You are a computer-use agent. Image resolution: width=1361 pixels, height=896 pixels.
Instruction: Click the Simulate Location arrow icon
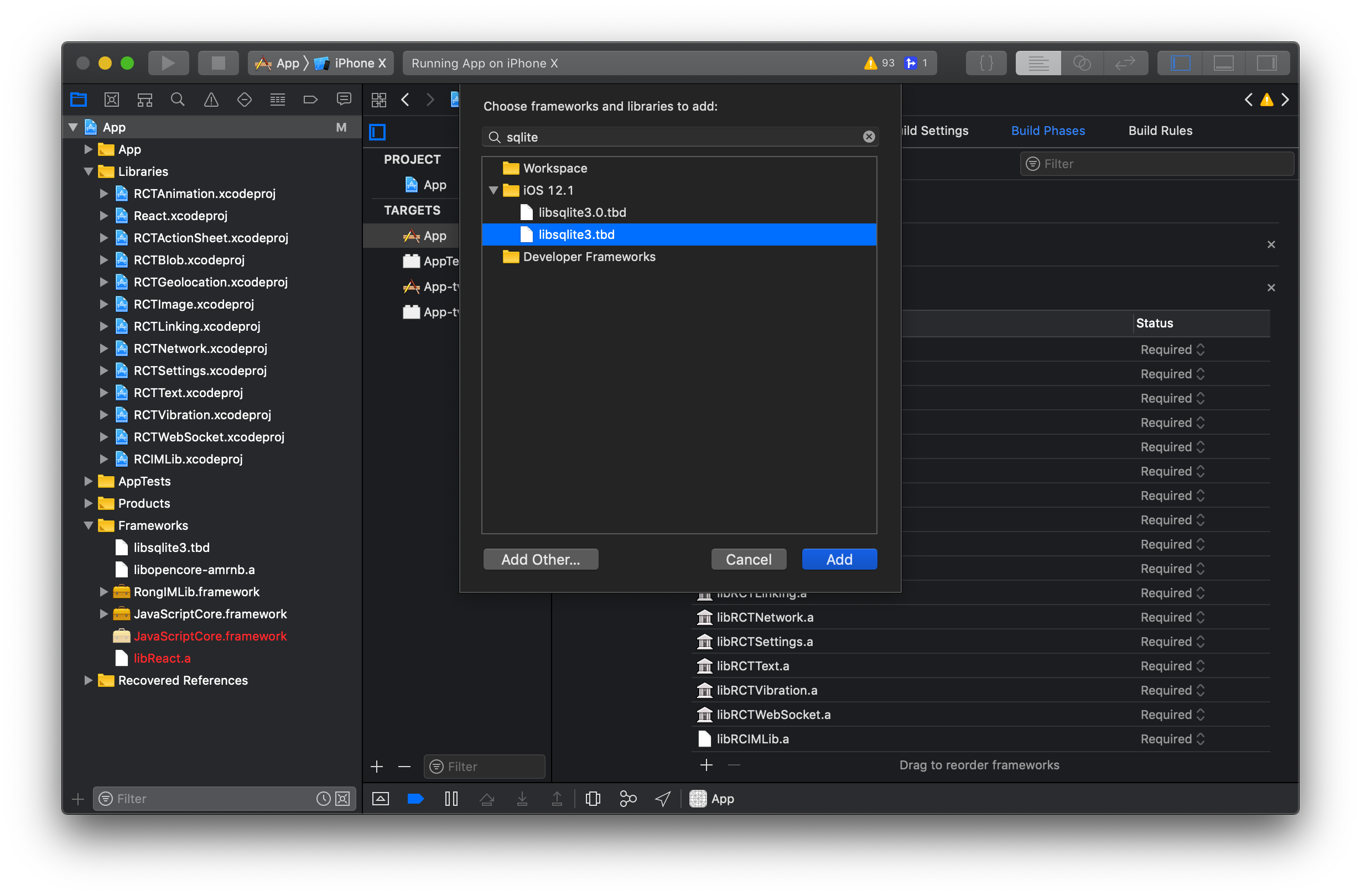click(x=663, y=799)
